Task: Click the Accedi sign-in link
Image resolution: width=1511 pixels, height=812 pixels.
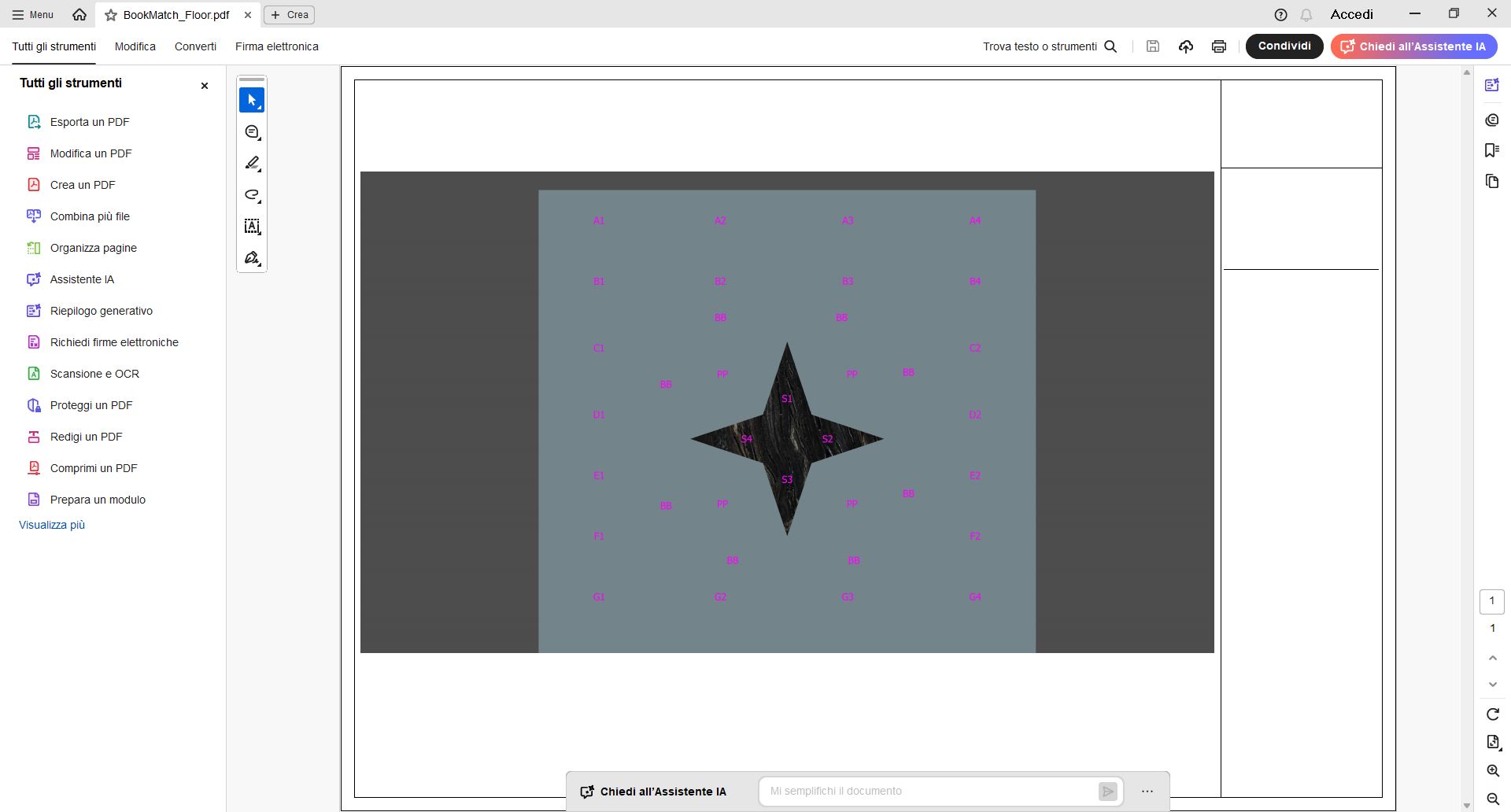Action: pyautogui.click(x=1351, y=14)
